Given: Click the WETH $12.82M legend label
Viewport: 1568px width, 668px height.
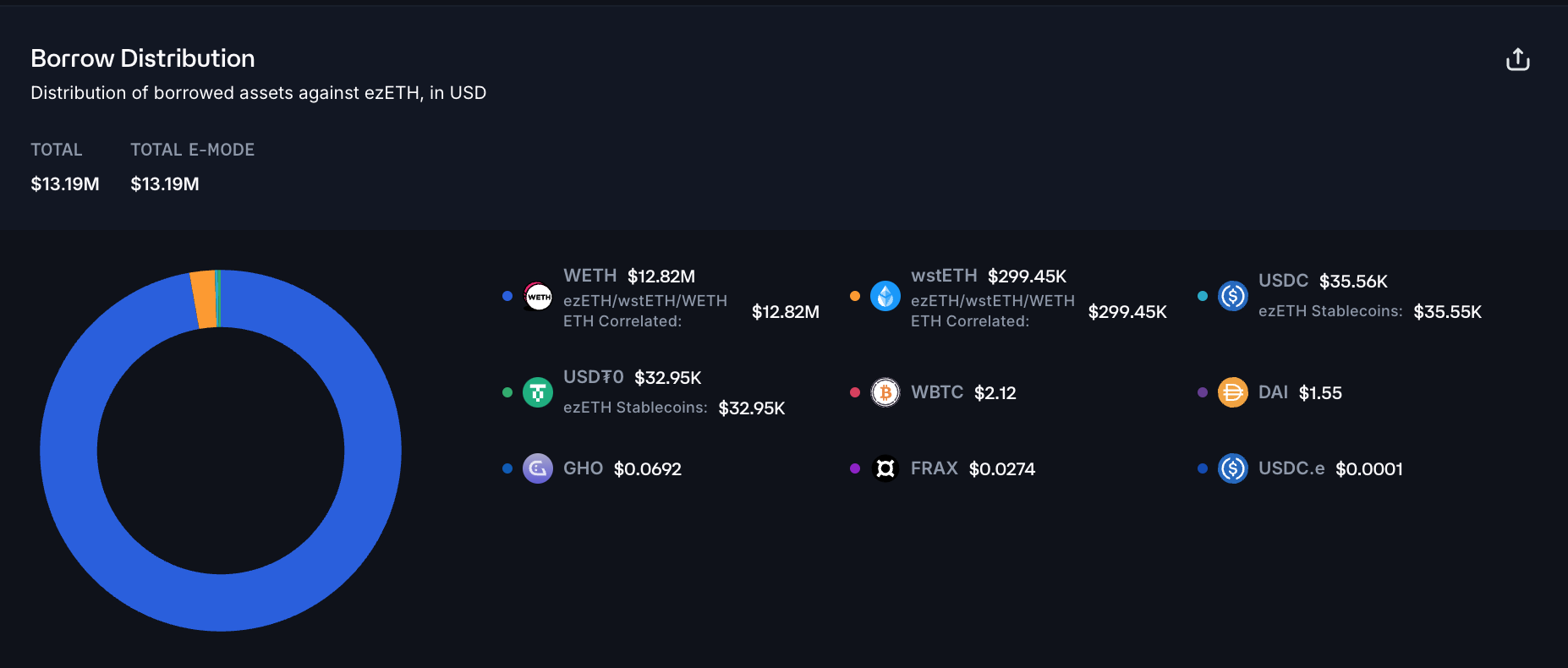Looking at the screenshot, I should [x=629, y=277].
